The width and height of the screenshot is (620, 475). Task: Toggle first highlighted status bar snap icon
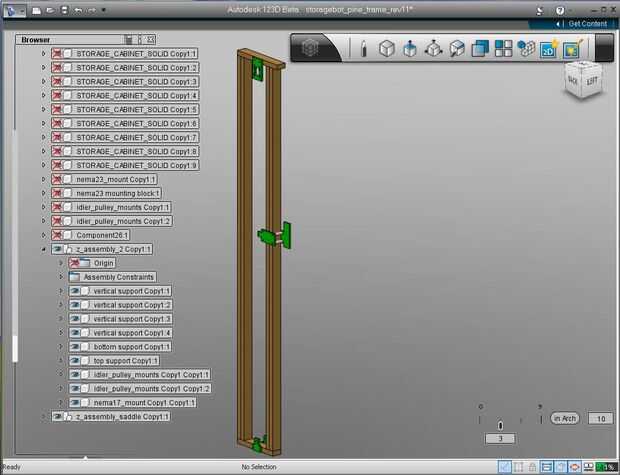(505, 467)
